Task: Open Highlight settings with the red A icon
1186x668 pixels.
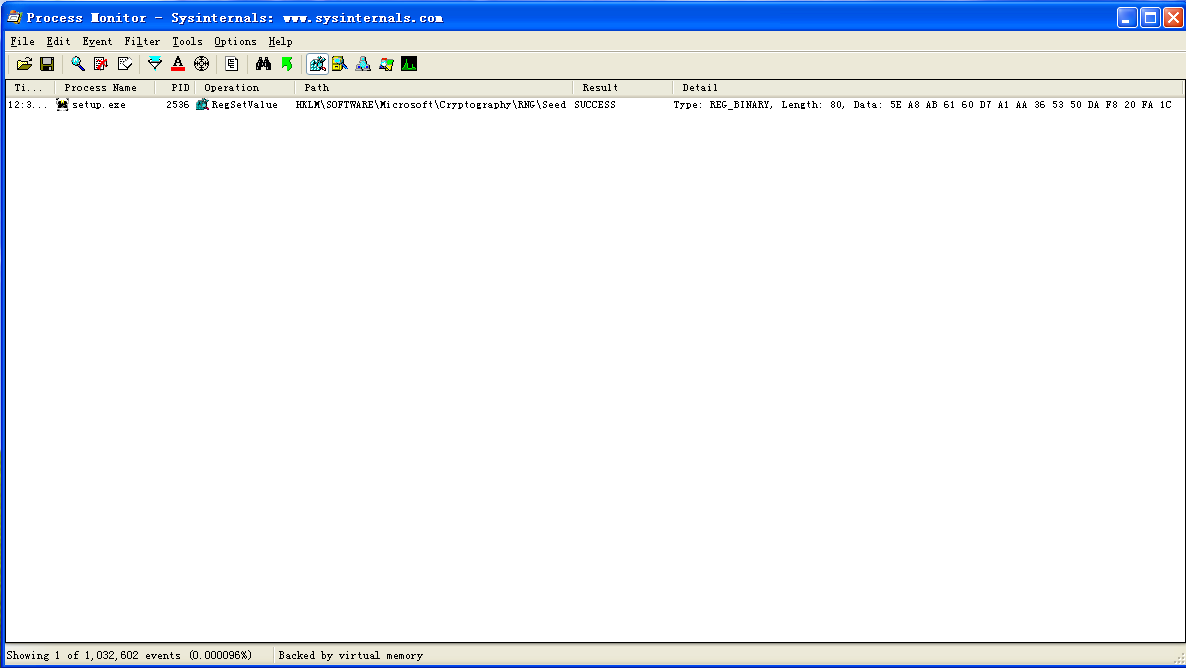Action: pos(178,64)
